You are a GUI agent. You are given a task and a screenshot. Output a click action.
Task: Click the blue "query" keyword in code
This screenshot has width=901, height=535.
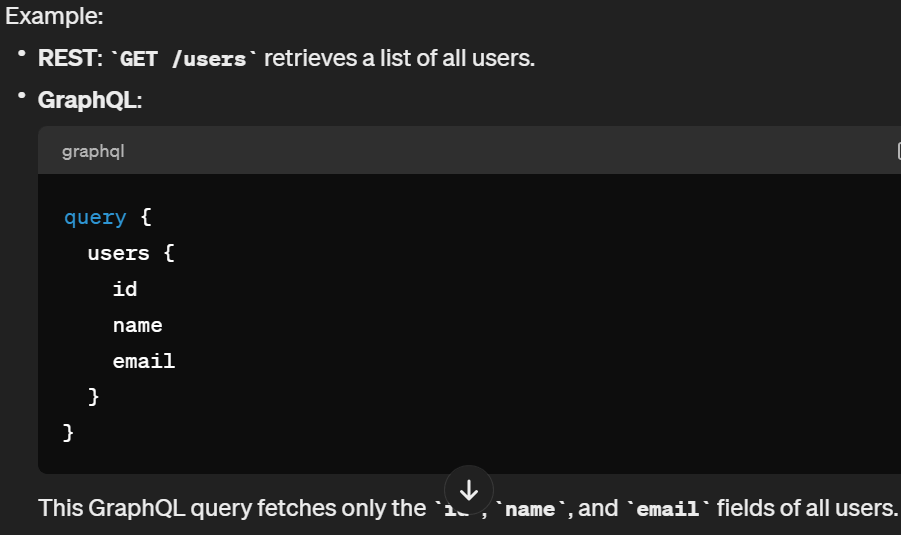point(95,217)
